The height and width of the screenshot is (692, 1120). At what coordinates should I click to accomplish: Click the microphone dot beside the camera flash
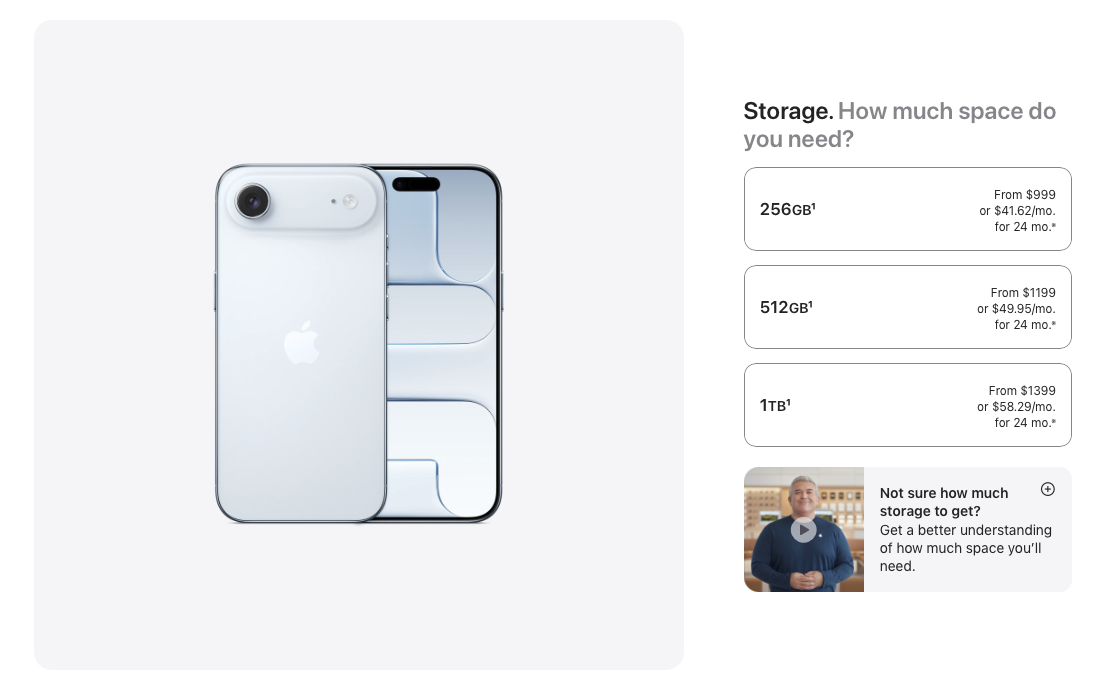click(333, 201)
